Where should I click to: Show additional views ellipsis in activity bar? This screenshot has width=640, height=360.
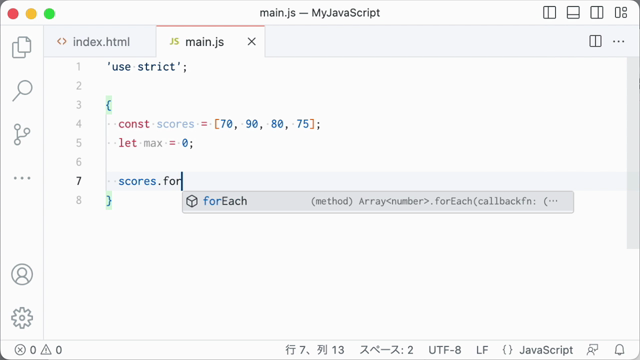(22, 178)
